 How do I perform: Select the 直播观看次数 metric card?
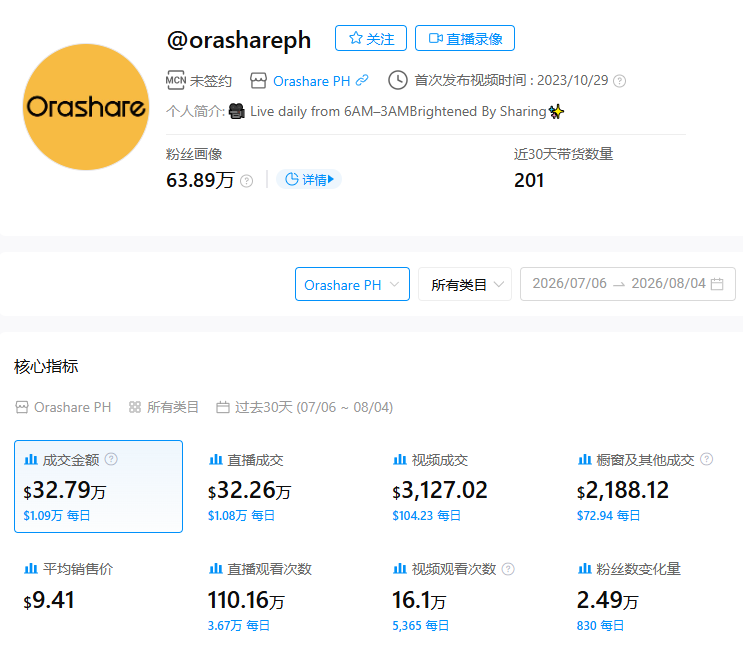[x=283, y=596]
